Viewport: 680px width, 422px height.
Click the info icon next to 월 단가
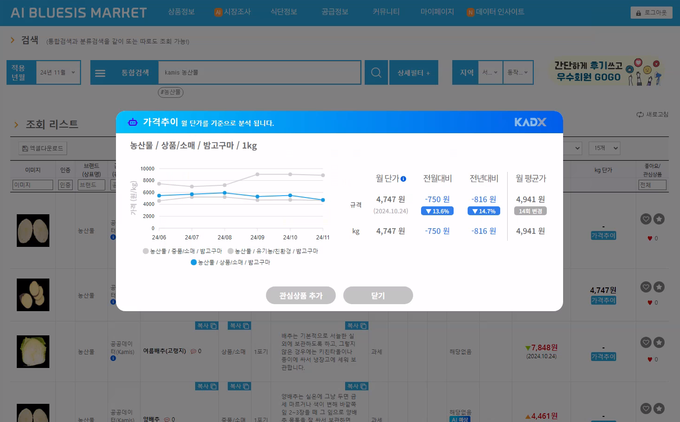point(403,179)
